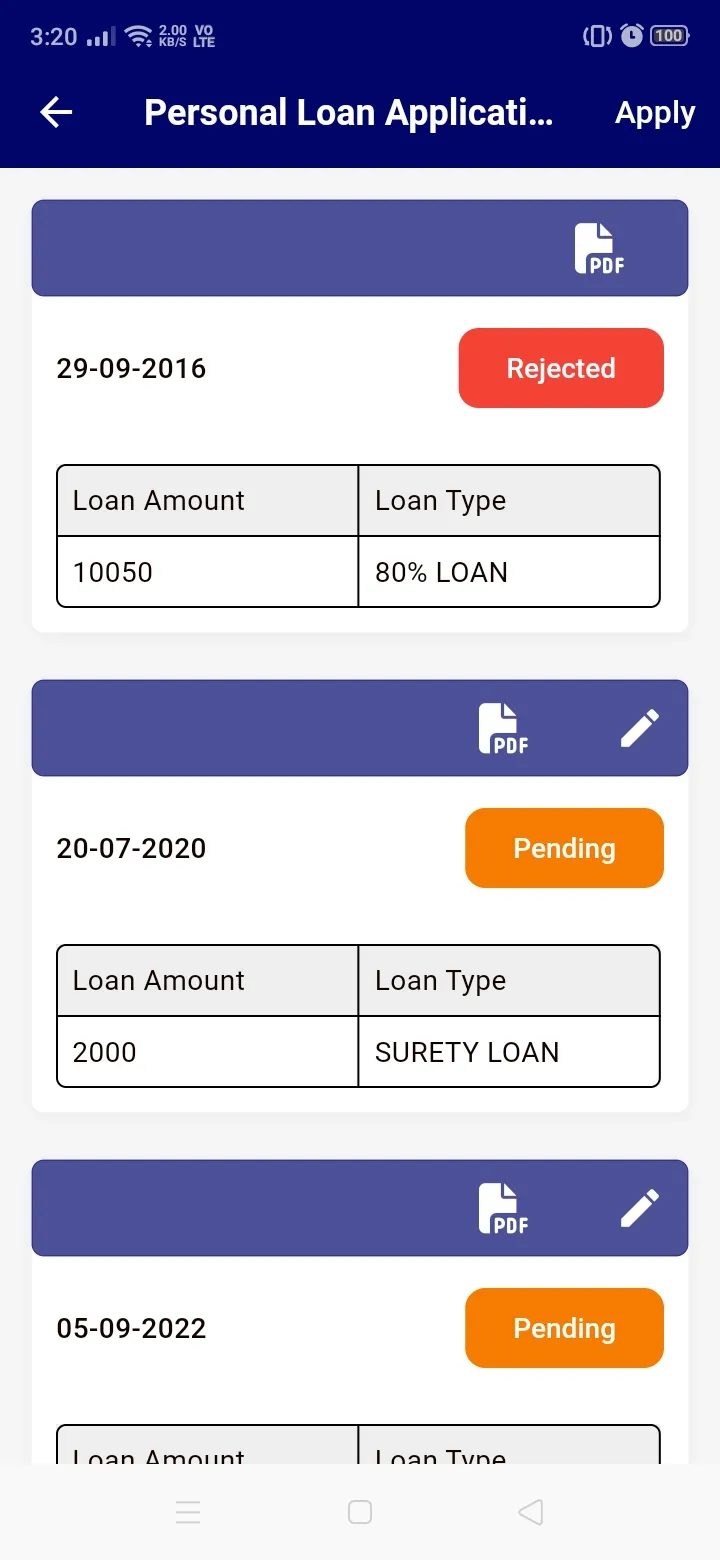Download PDF of the 20-07-2020 application
Image resolution: width=720 pixels, height=1560 pixels.
(503, 728)
